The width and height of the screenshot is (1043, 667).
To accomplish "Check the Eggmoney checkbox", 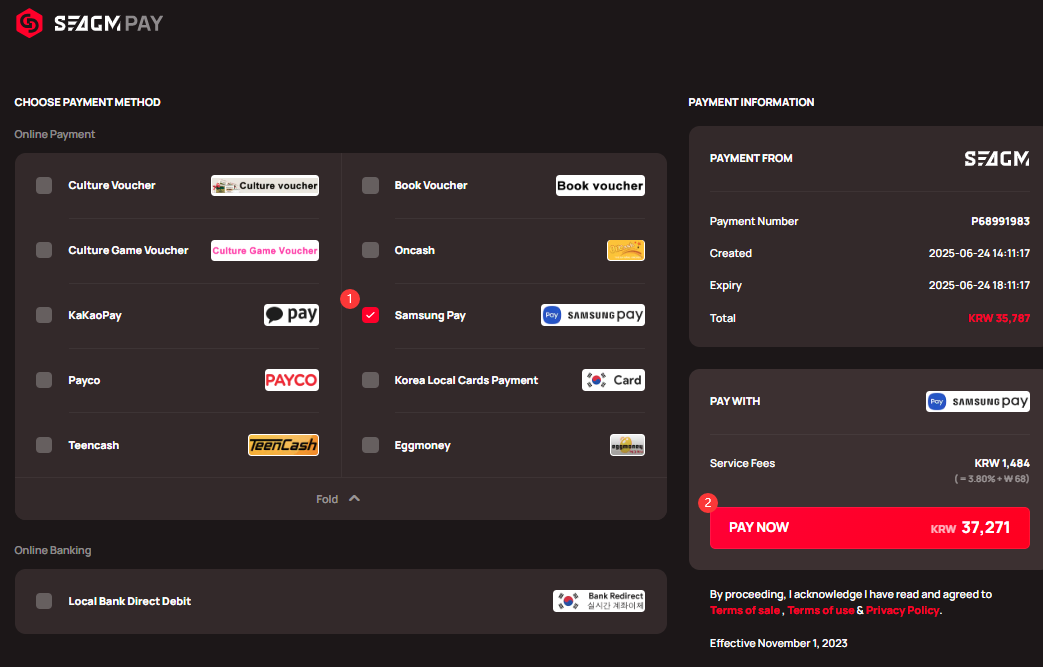I will point(371,445).
